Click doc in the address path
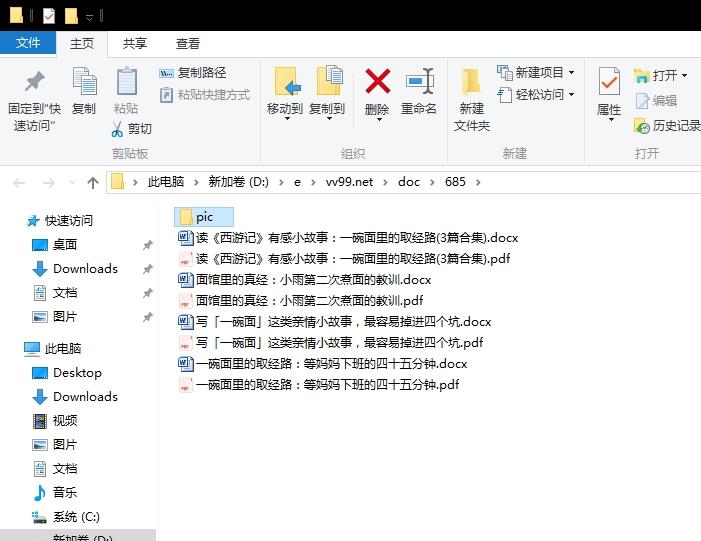This screenshot has width=701, height=541. point(409,182)
